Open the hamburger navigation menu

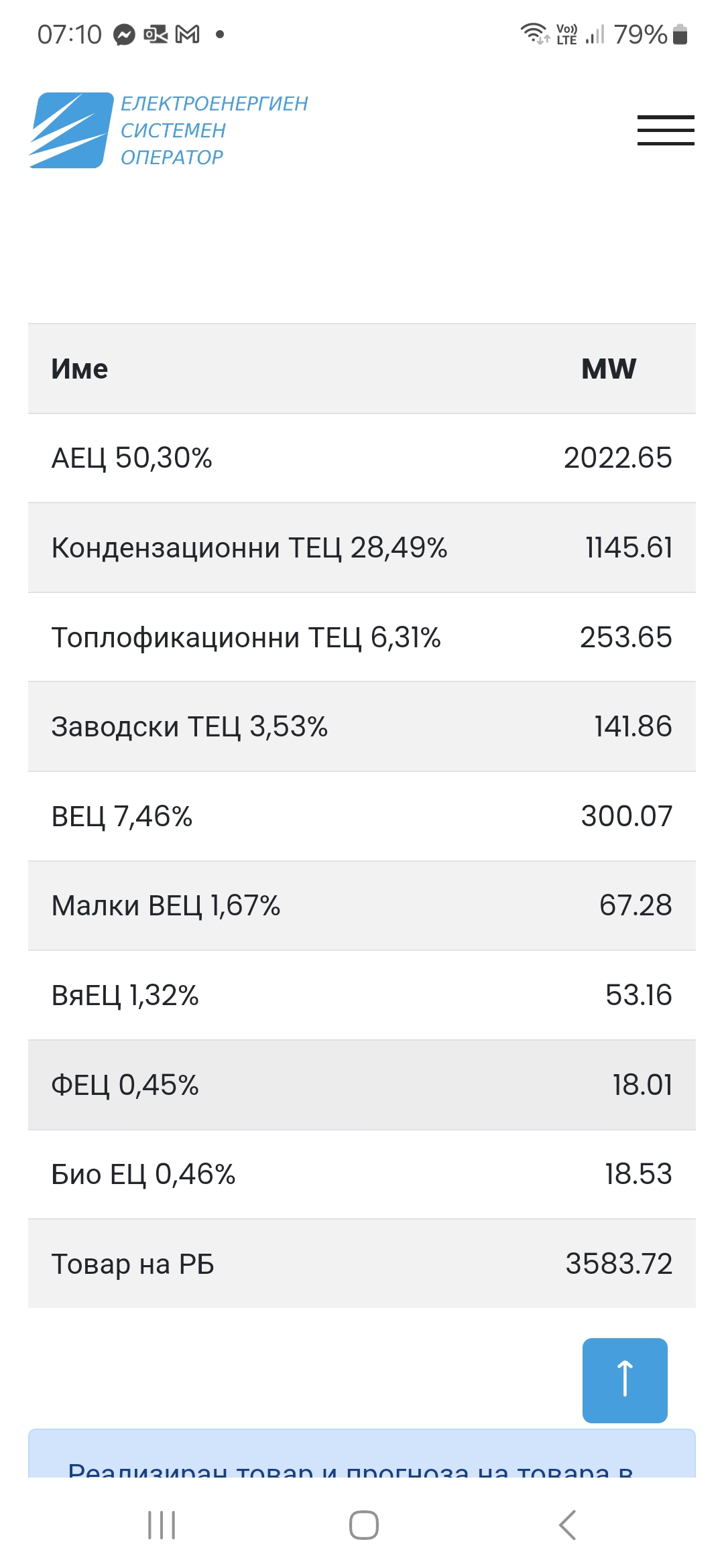click(x=665, y=130)
